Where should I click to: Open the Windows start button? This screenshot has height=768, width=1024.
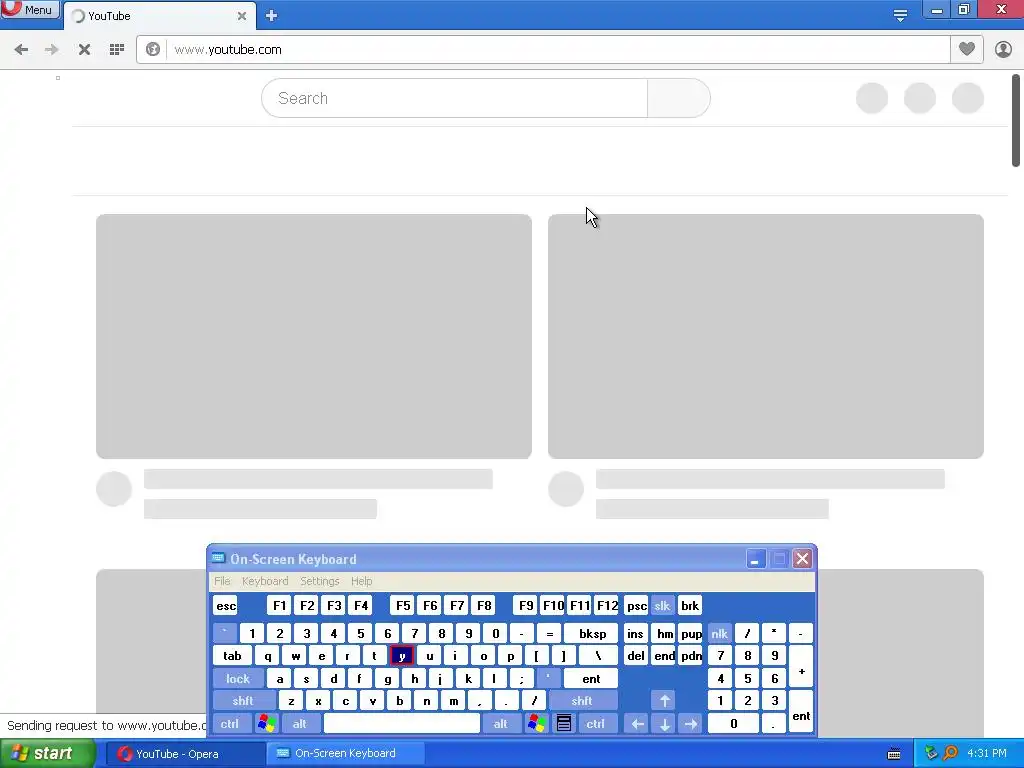point(48,754)
